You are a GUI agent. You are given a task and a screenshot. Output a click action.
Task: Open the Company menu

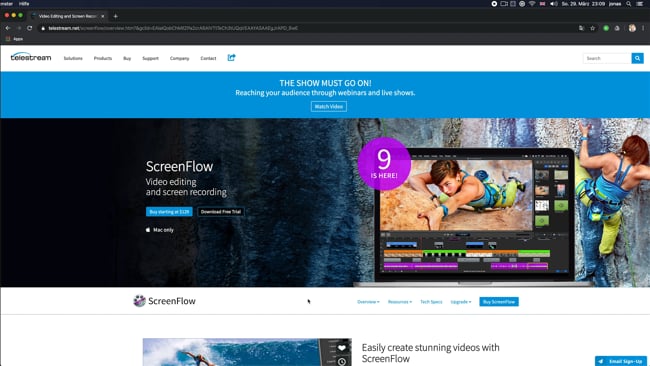(x=179, y=58)
